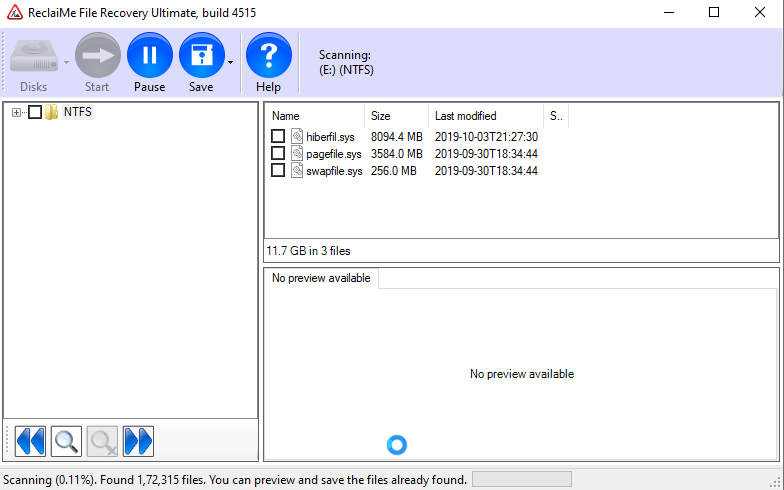The height and width of the screenshot is (490, 784).
Task: Click the window resize grip in status bar
Action: click(x=776, y=483)
